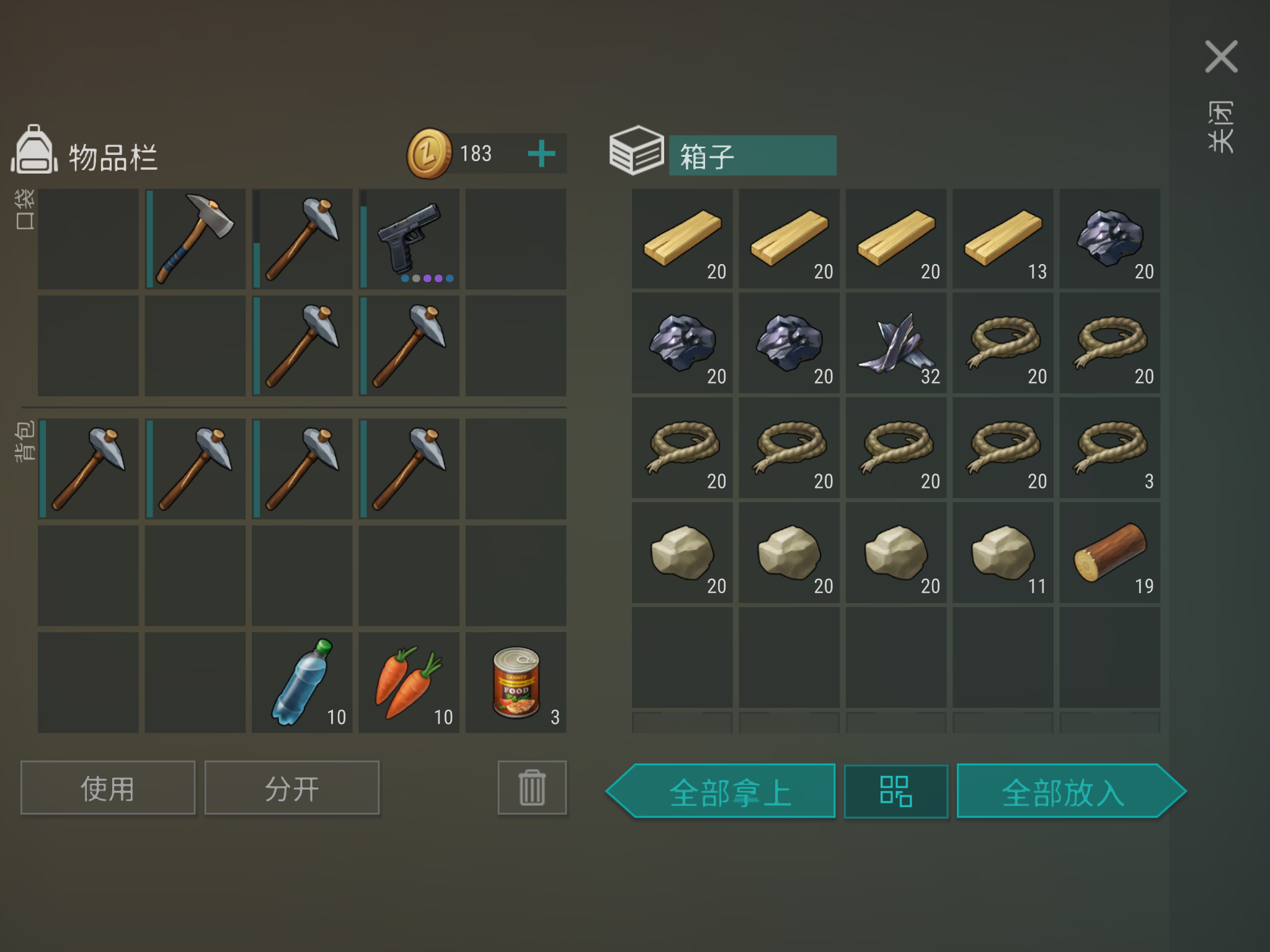The height and width of the screenshot is (952, 1270).
Task: Tap the water bottle stack
Action: (302, 682)
